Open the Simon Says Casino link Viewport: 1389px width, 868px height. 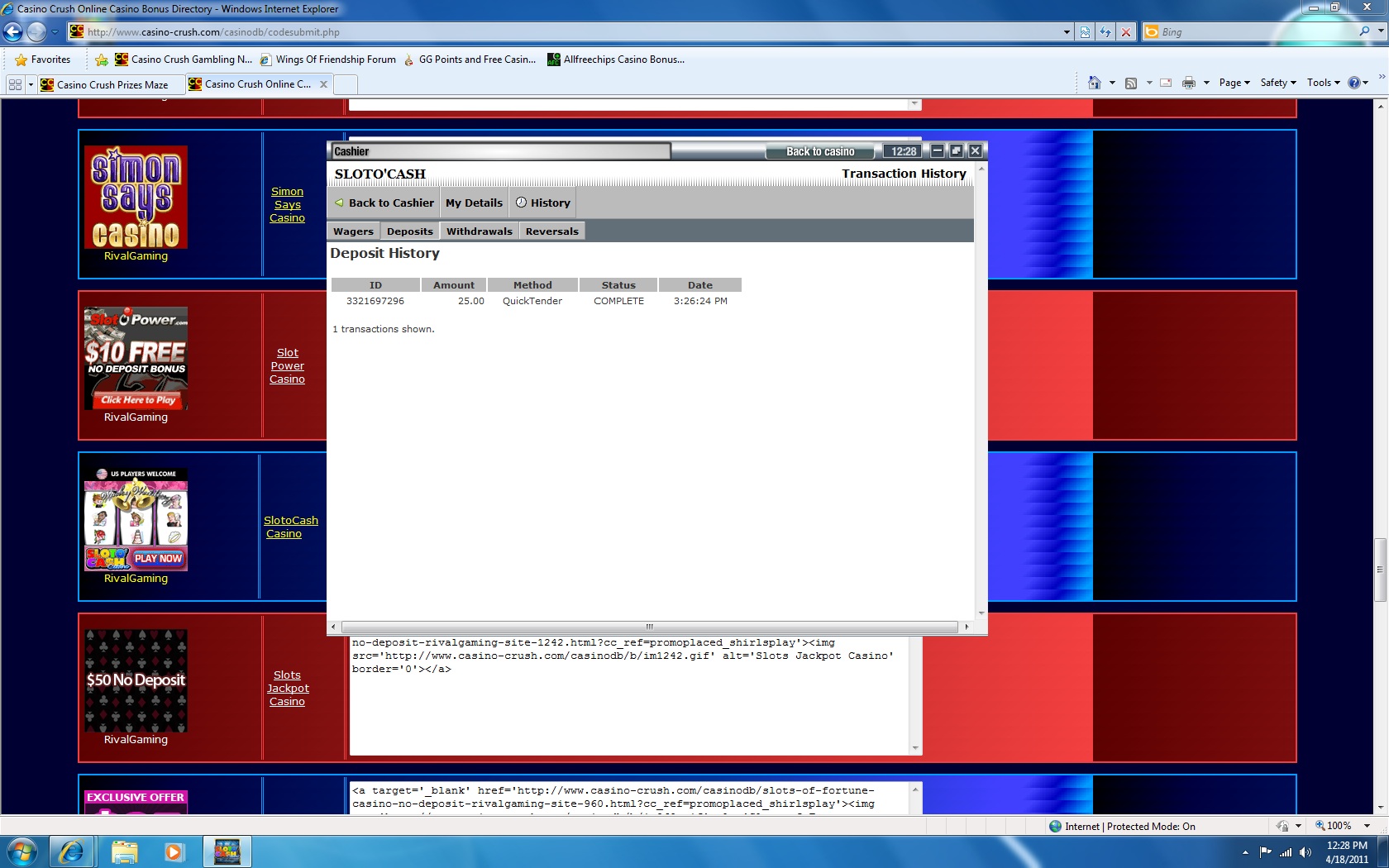point(287,205)
